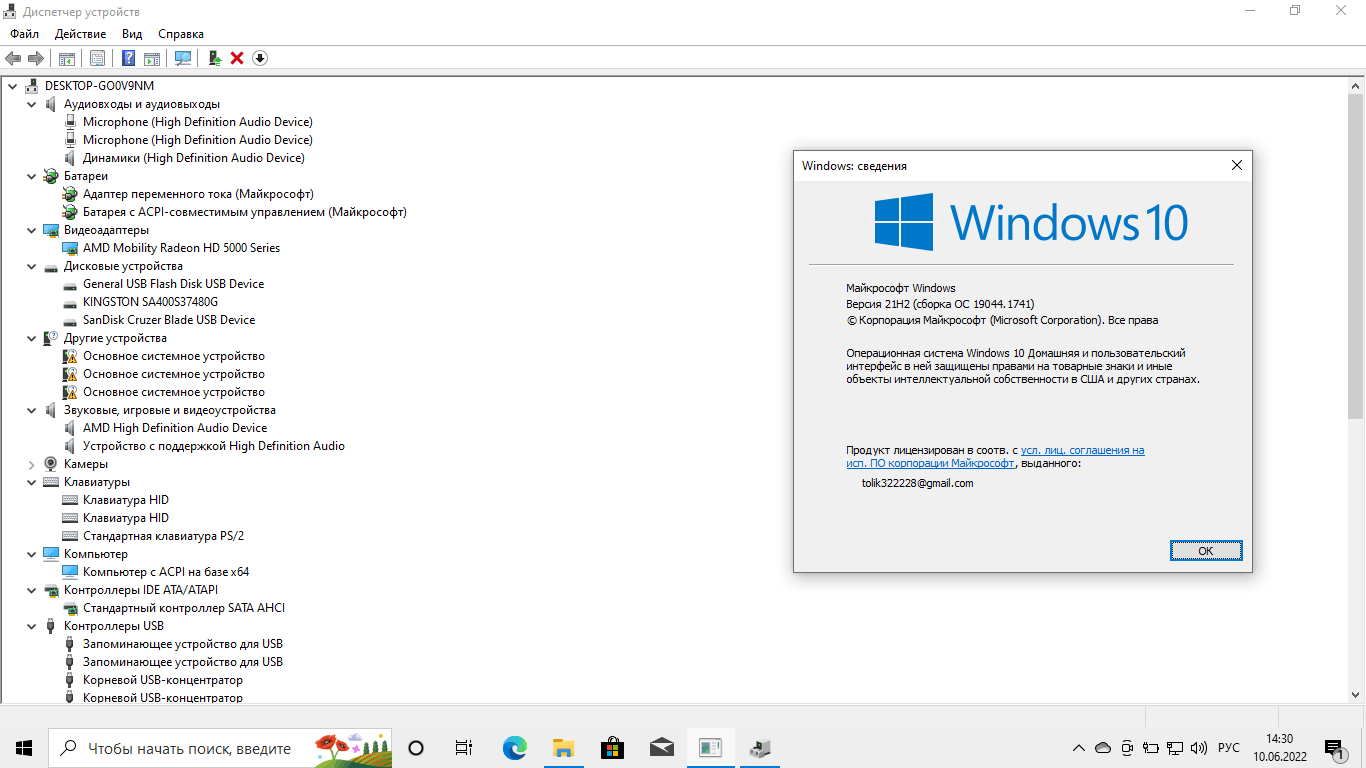Open Help via the blue question-mark icon
The height and width of the screenshot is (768, 1366).
pyautogui.click(x=129, y=58)
